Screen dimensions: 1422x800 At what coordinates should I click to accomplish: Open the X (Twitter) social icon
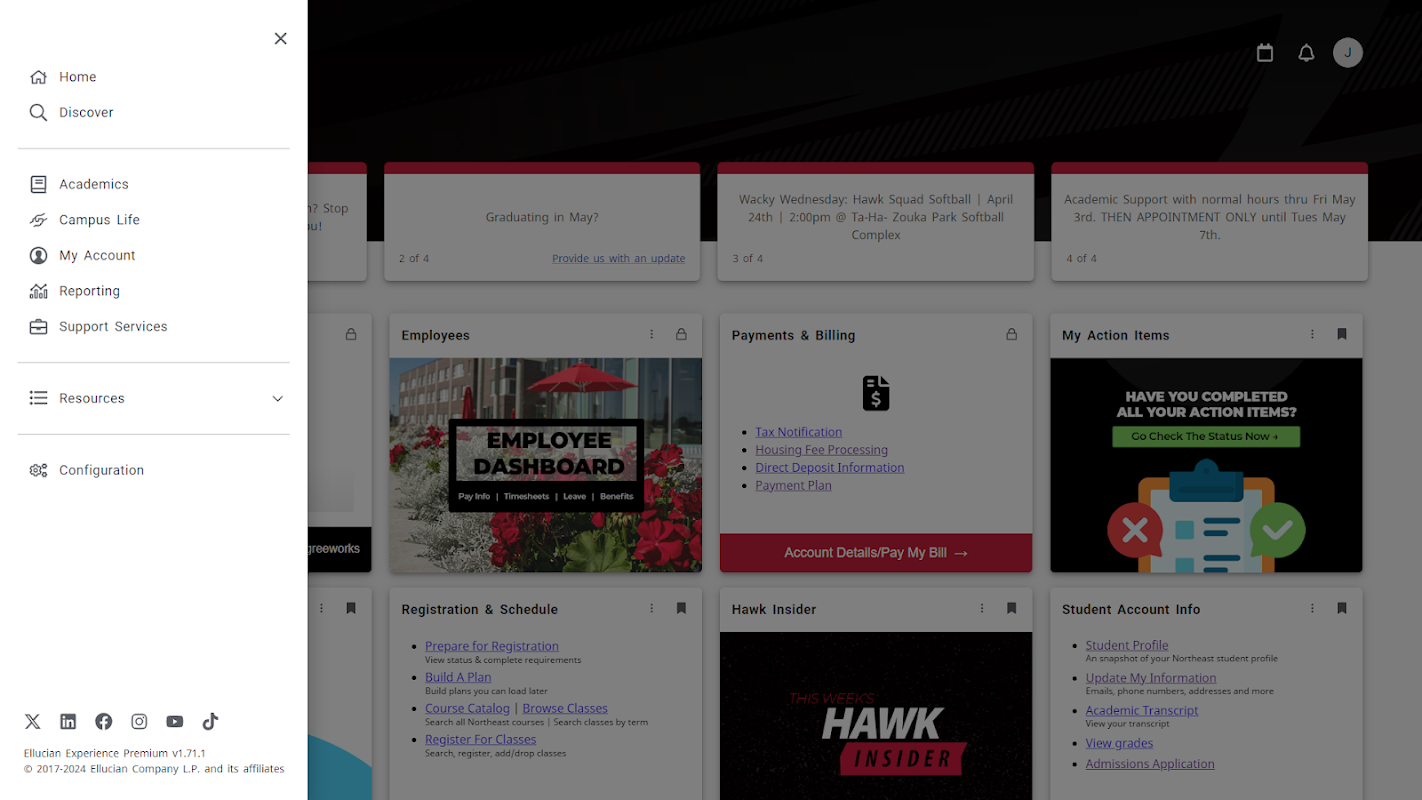point(33,721)
